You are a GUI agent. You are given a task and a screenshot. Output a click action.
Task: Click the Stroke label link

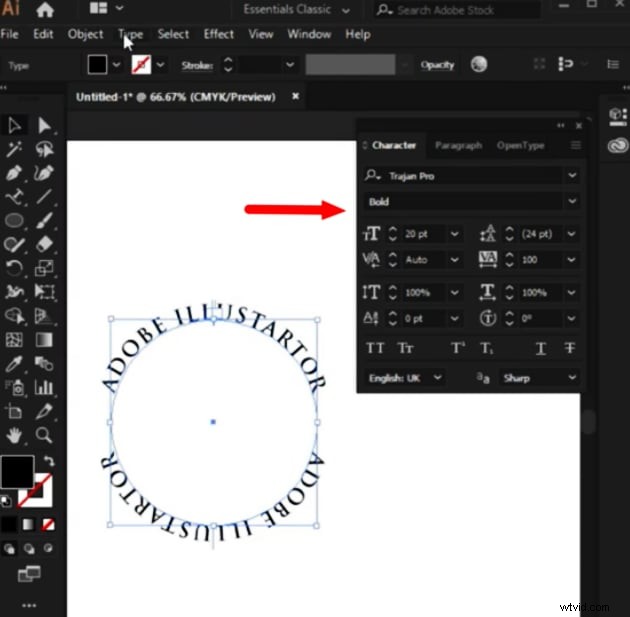tap(197, 65)
